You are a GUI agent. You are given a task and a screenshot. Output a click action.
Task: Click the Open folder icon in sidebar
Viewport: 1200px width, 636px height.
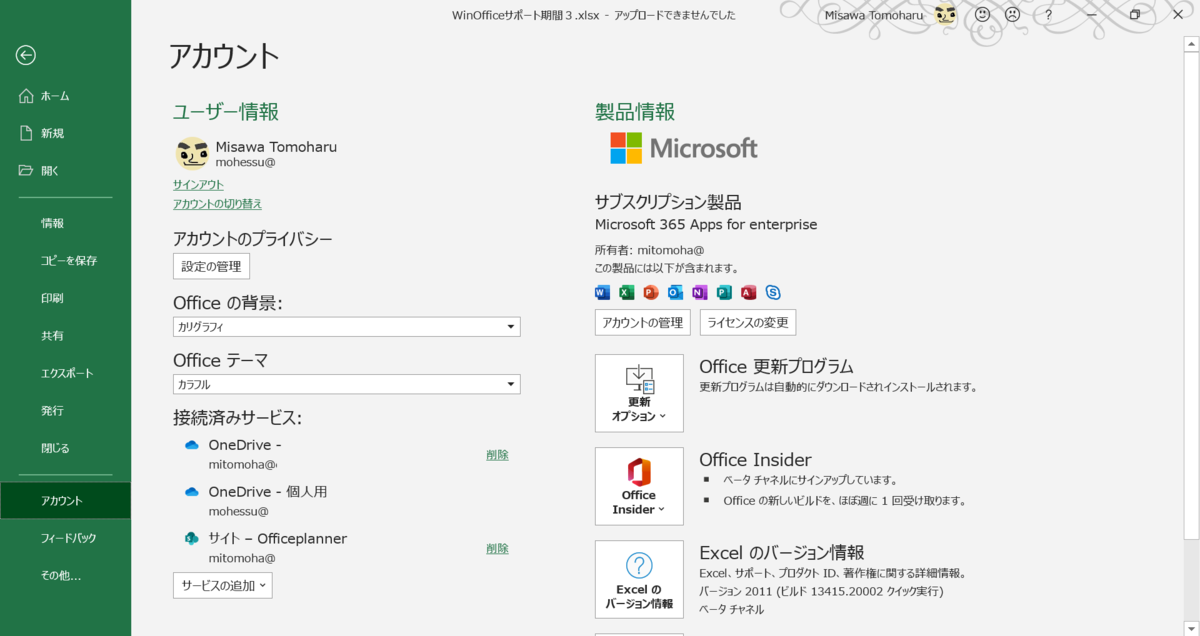tap(26, 171)
